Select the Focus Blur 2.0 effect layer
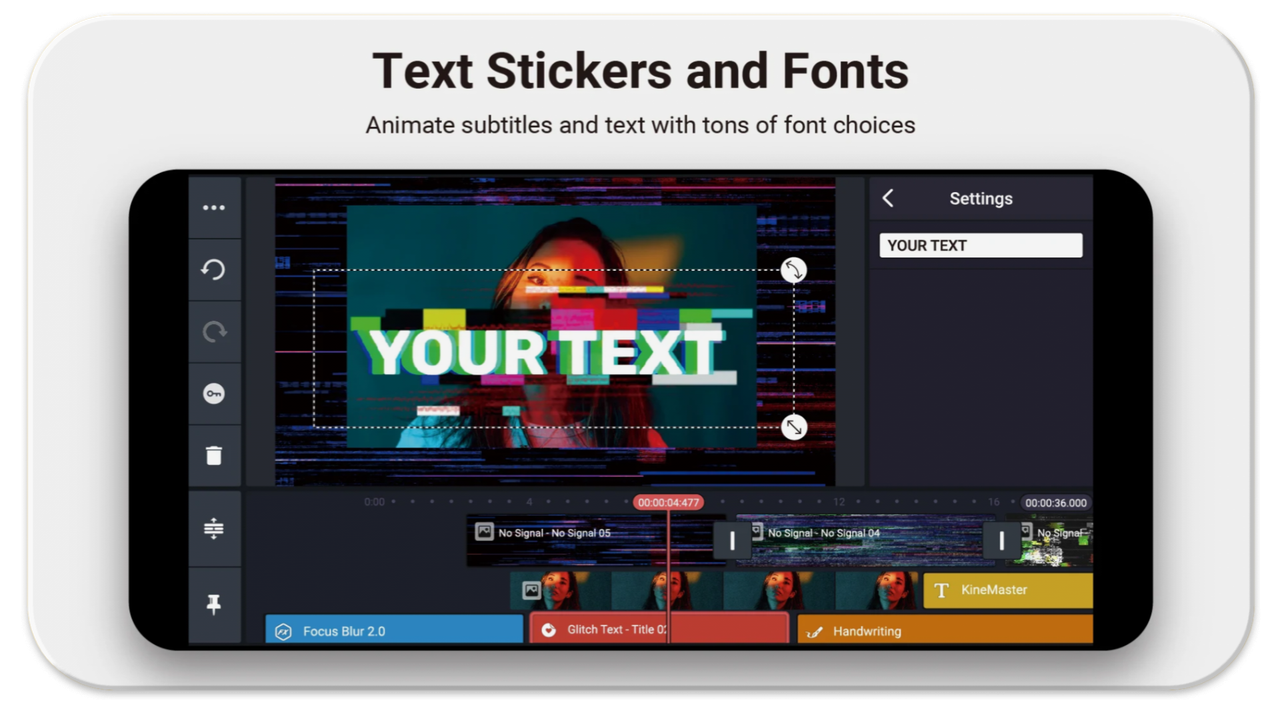 (x=394, y=631)
